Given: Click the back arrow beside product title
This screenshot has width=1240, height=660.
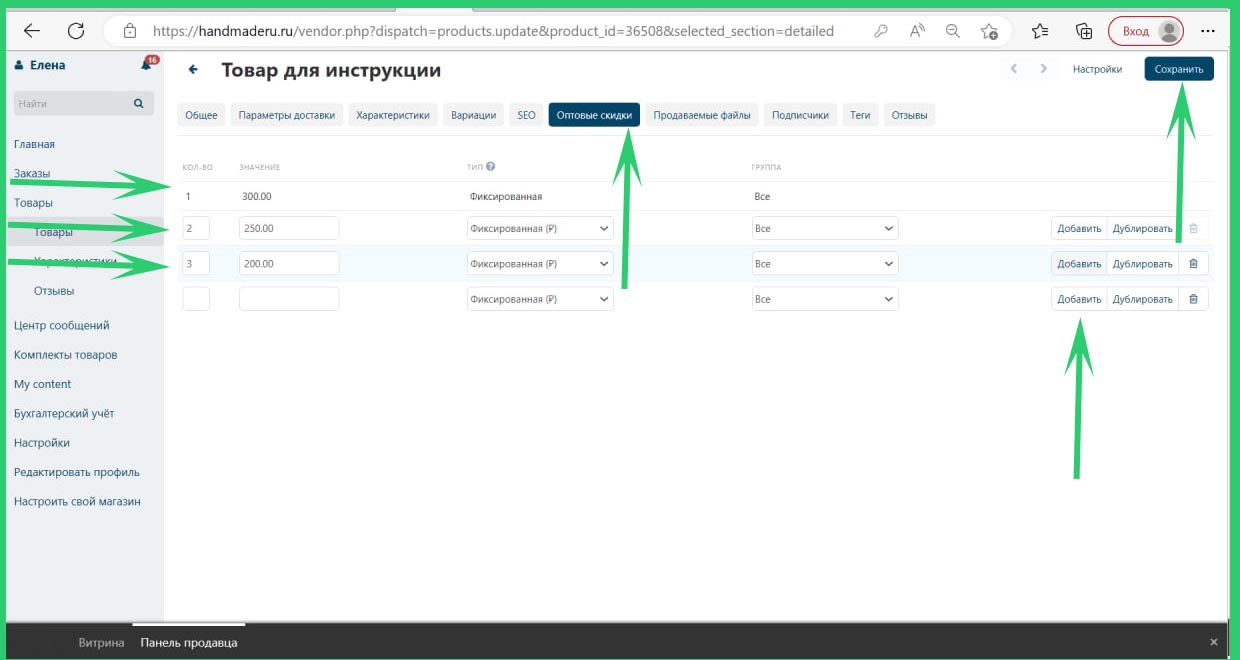Looking at the screenshot, I should point(193,70).
